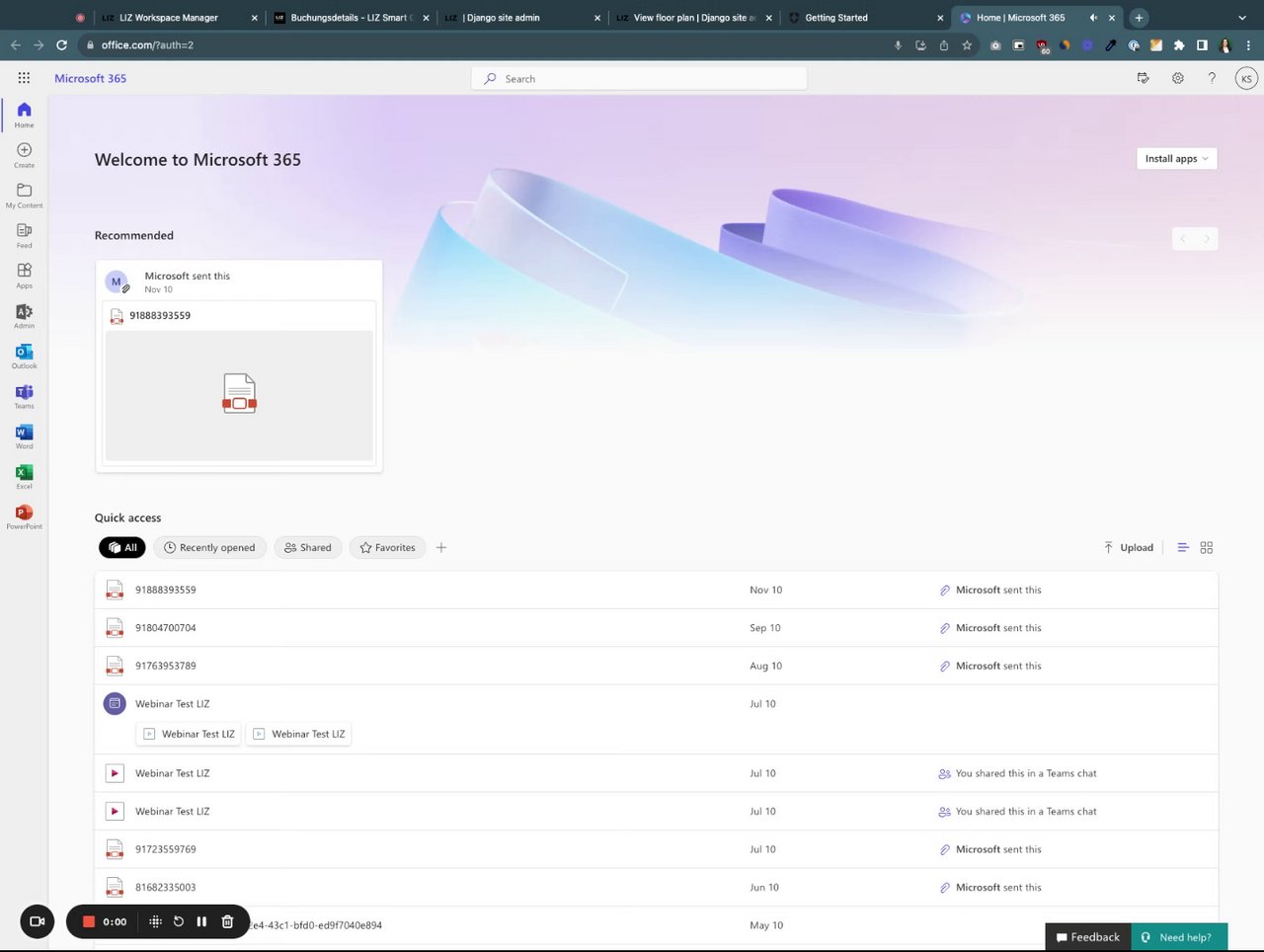The image size is (1264, 952).
Task: Open file 91723559769 in the list
Action: (x=656, y=849)
